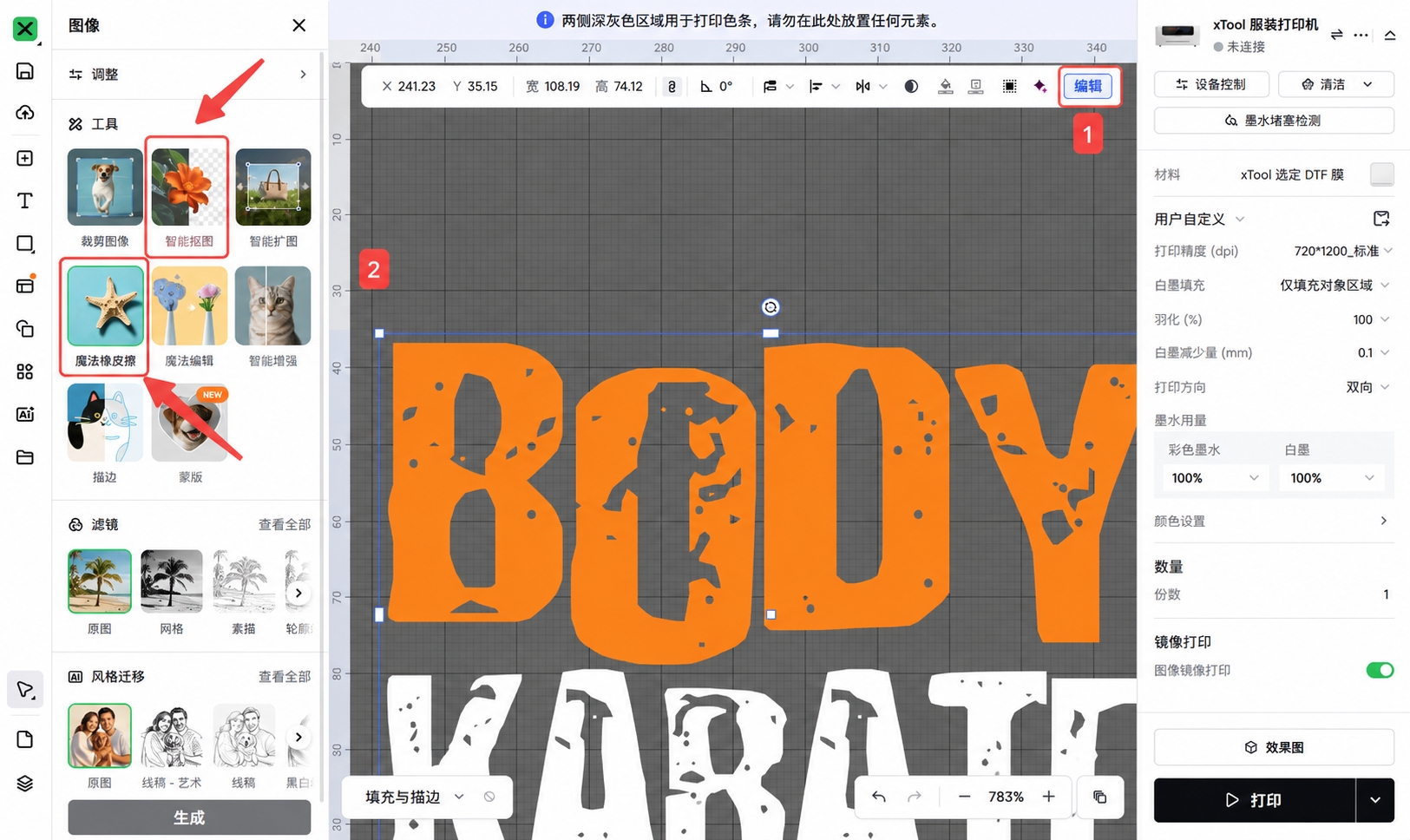This screenshot has width=1410, height=840.
Task: Click the zoom out minus button
Action: 964,797
